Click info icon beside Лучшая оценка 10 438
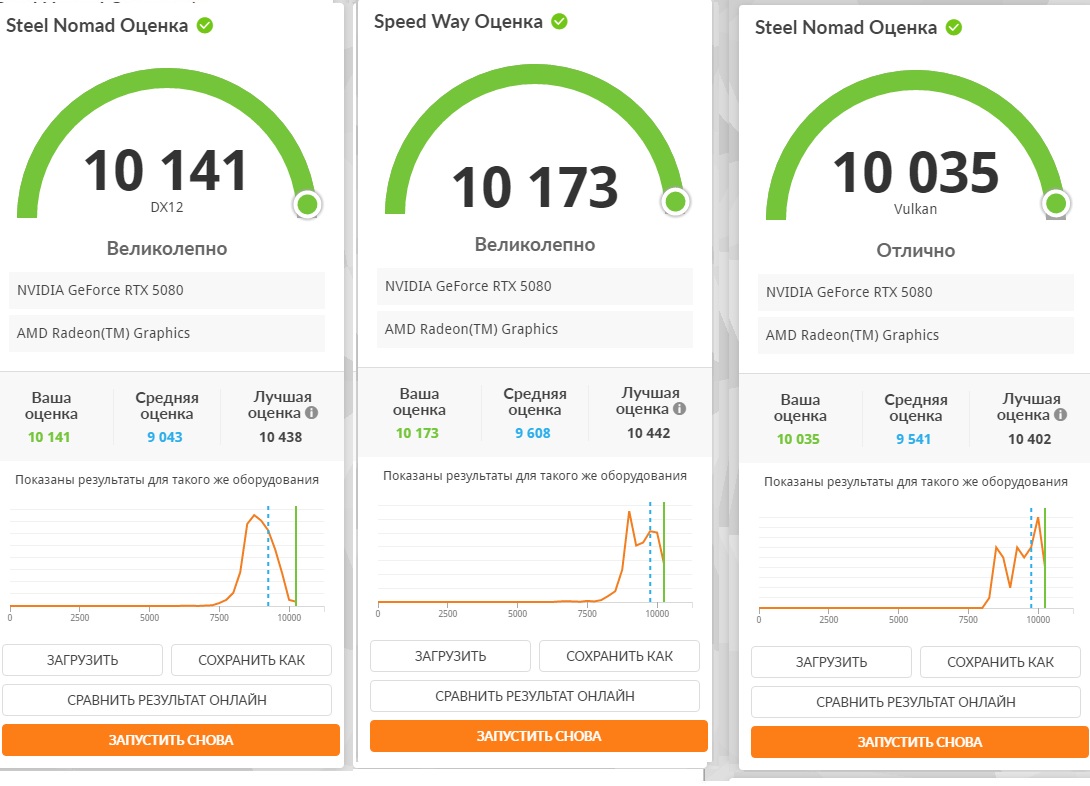The width and height of the screenshot is (1090, 786). 311,413
